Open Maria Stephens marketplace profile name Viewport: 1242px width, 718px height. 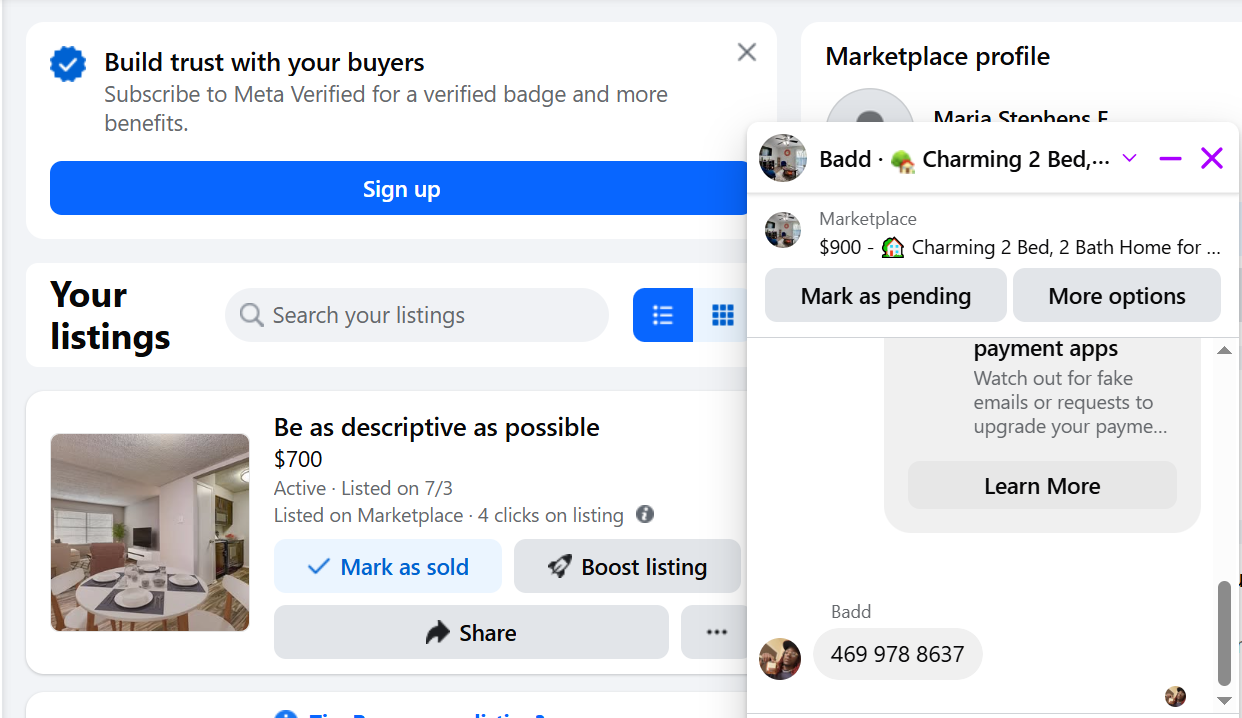(1020, 118)
